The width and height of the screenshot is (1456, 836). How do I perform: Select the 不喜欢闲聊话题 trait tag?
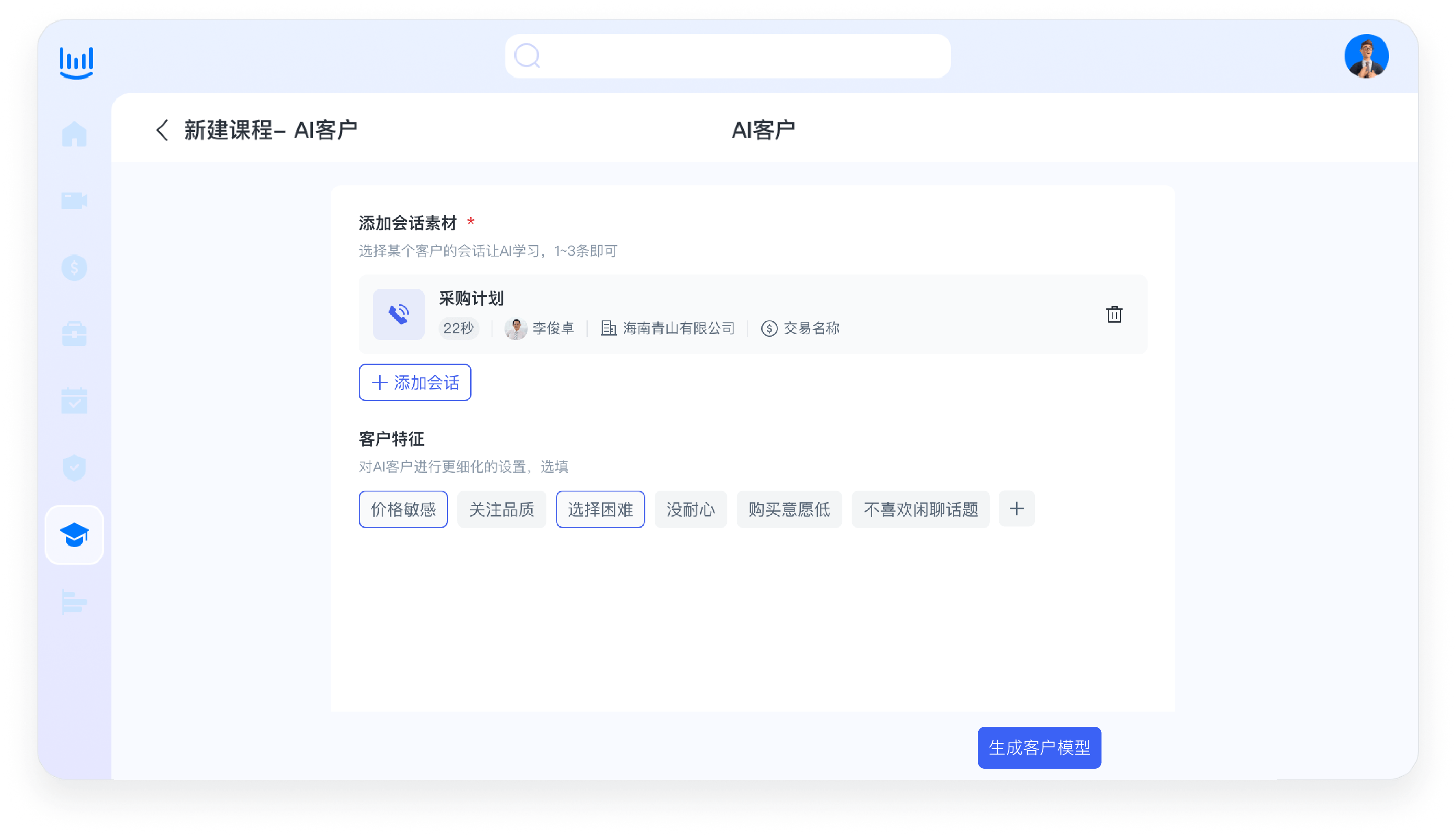click(x=920, y=509)
